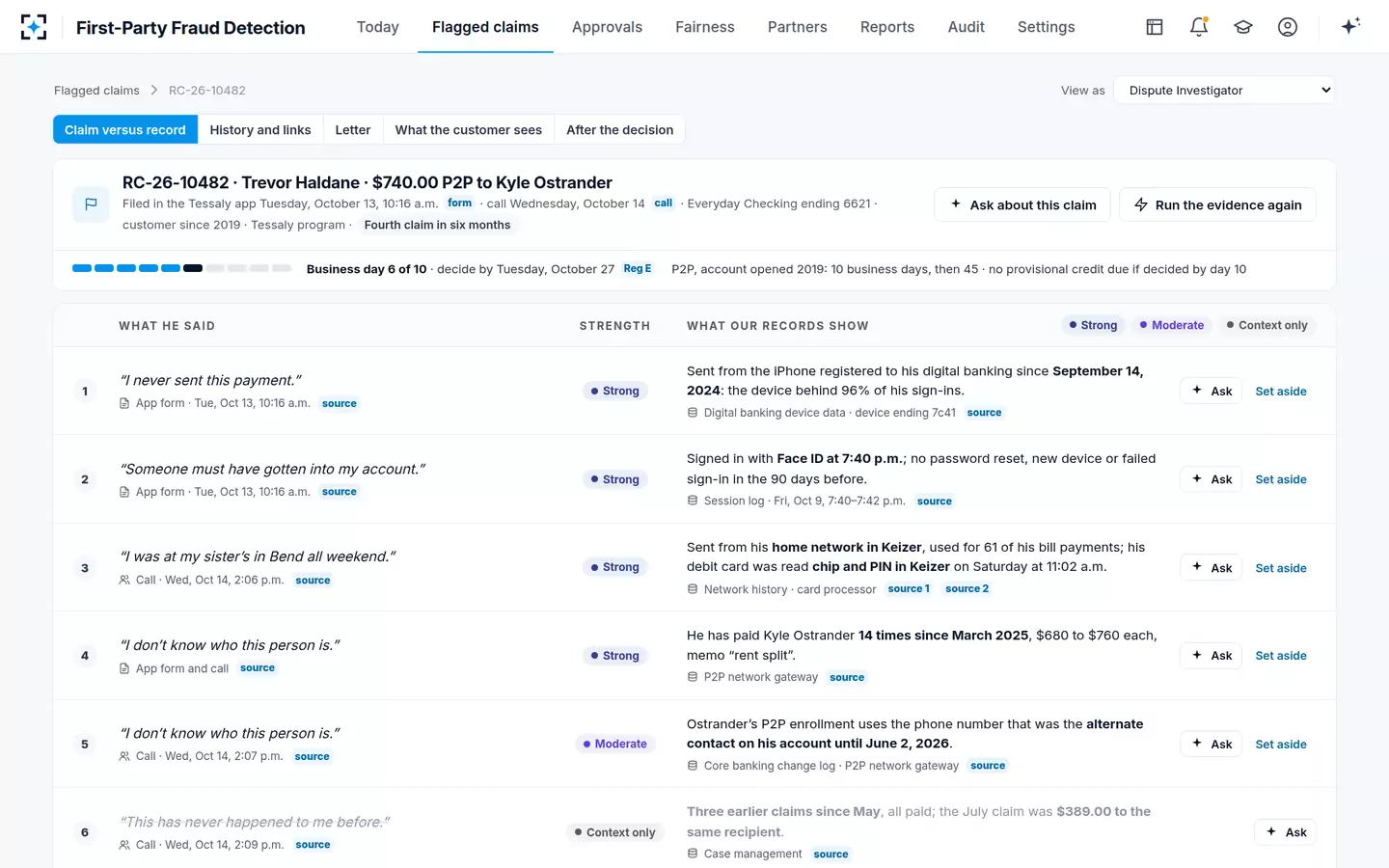Open the notifications bell
Viewport: 1389px width, 868px height.
[x=1199, y=27]
